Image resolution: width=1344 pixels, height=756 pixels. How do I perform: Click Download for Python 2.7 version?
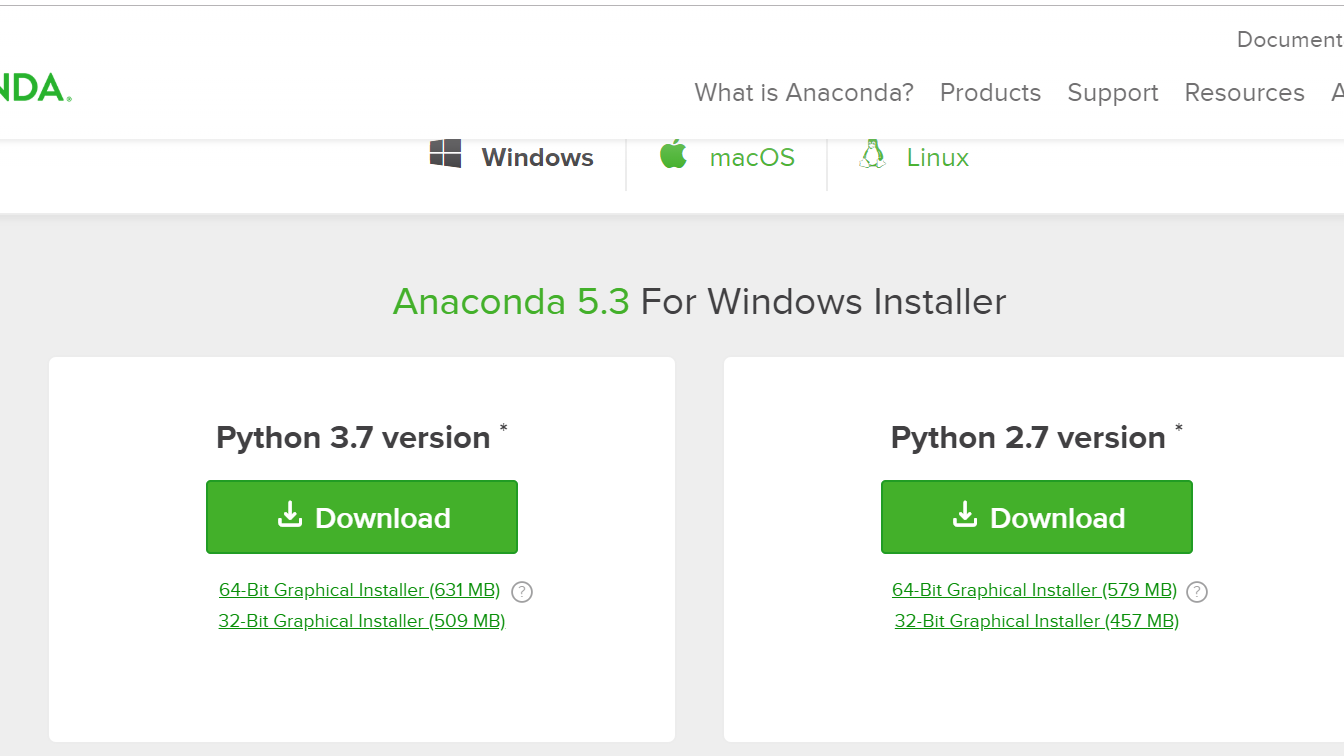click(1036, 516)
